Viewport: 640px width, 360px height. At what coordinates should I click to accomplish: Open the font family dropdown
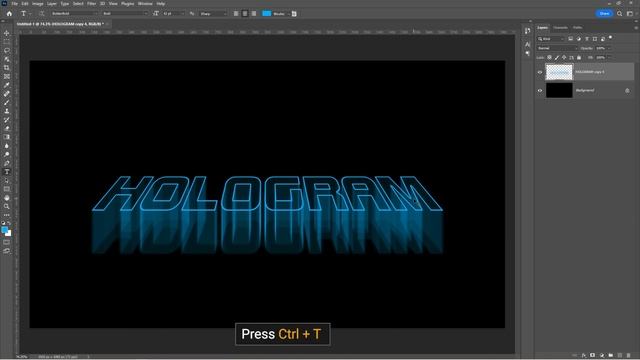(x=75, y=13)
